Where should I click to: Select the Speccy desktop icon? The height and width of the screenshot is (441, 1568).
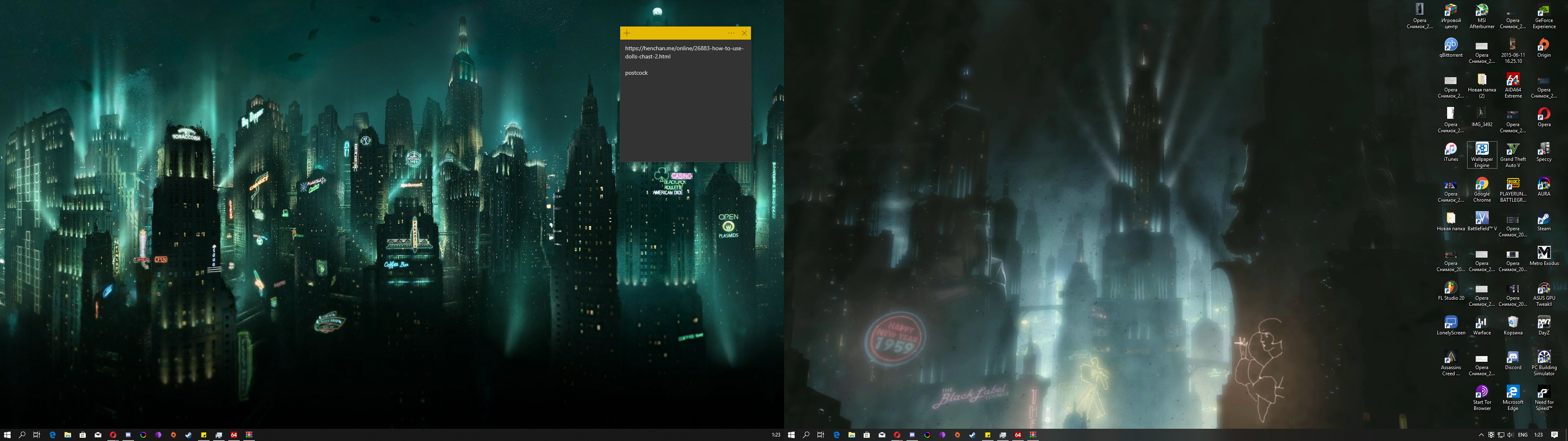(x=1544, y=152)
